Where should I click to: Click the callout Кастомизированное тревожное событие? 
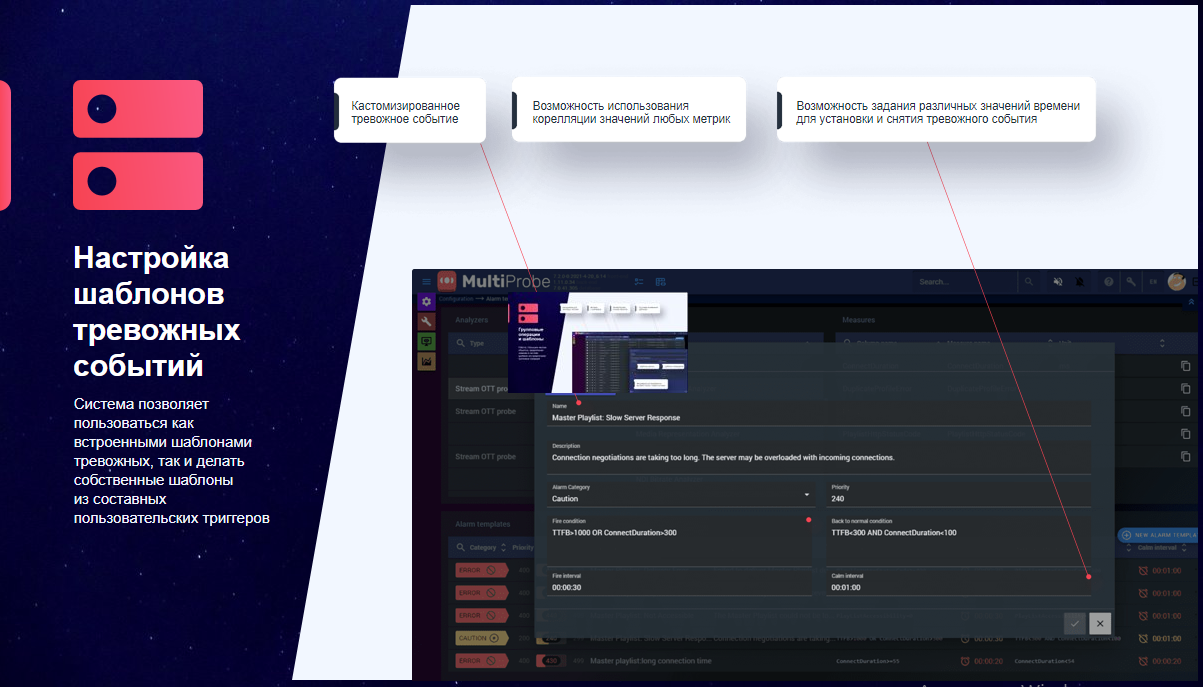pyautogui.click(x=410, y=111)
